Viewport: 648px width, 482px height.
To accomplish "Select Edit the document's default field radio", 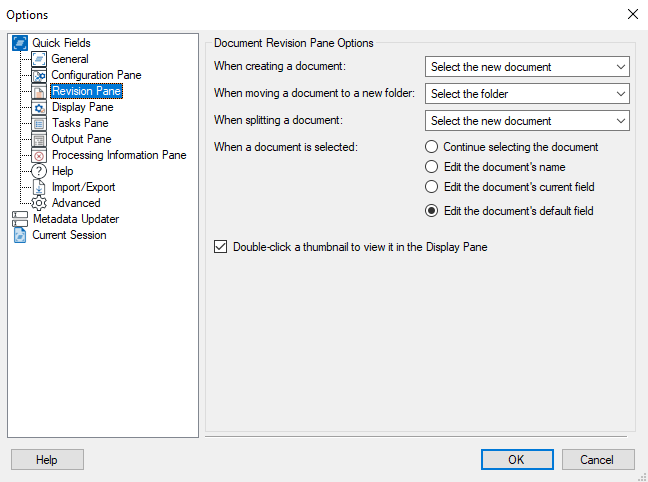I will click(431, 211).
